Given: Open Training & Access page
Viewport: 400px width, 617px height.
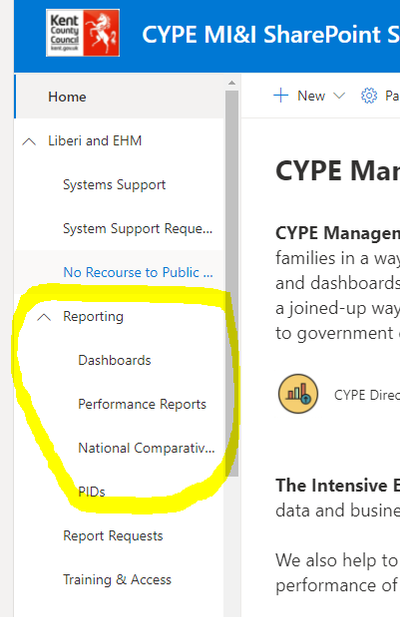Looking at the screenshot, I should pos(117,580).
